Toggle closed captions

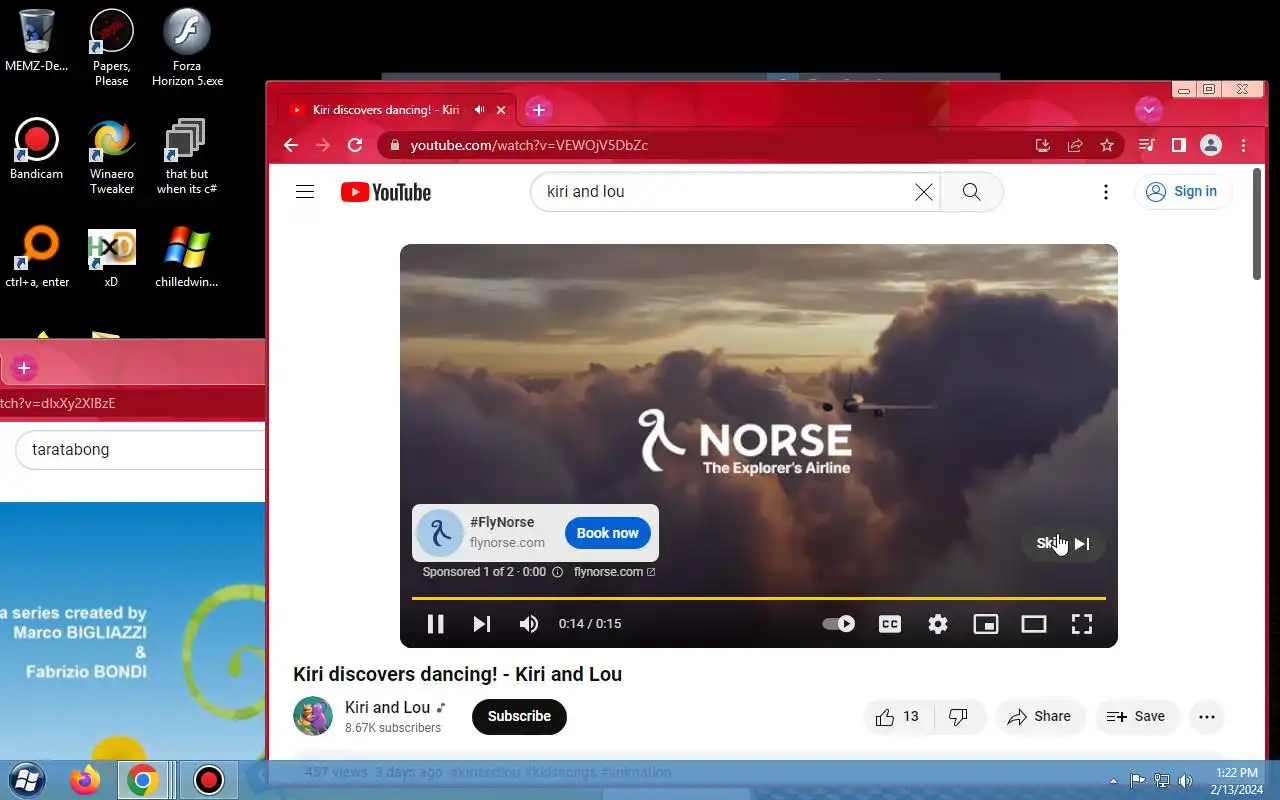coord(890,624)
